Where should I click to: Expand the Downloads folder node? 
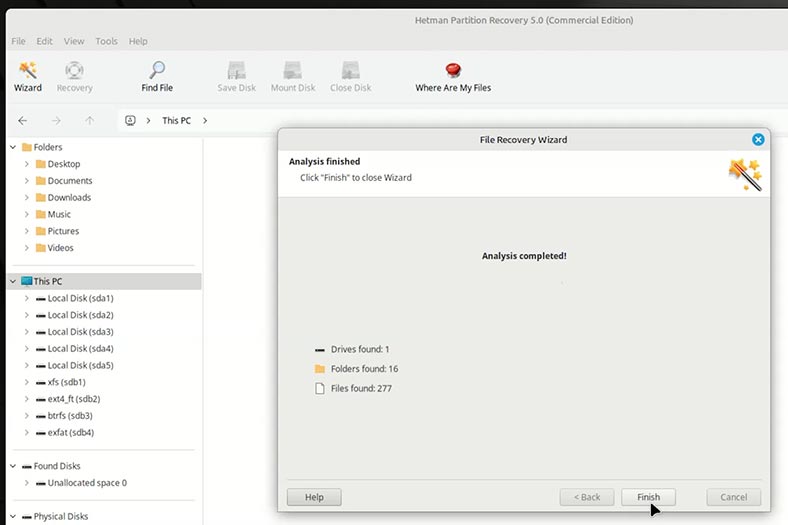(27, 197)
